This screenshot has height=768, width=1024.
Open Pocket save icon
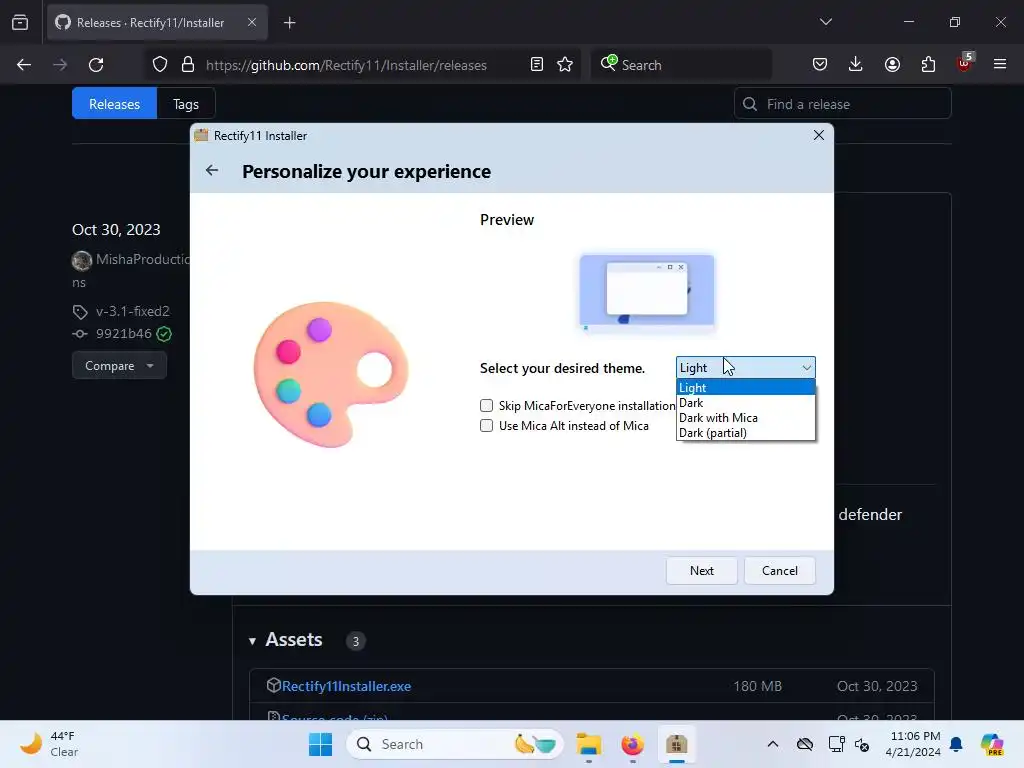tap(820, 65)
